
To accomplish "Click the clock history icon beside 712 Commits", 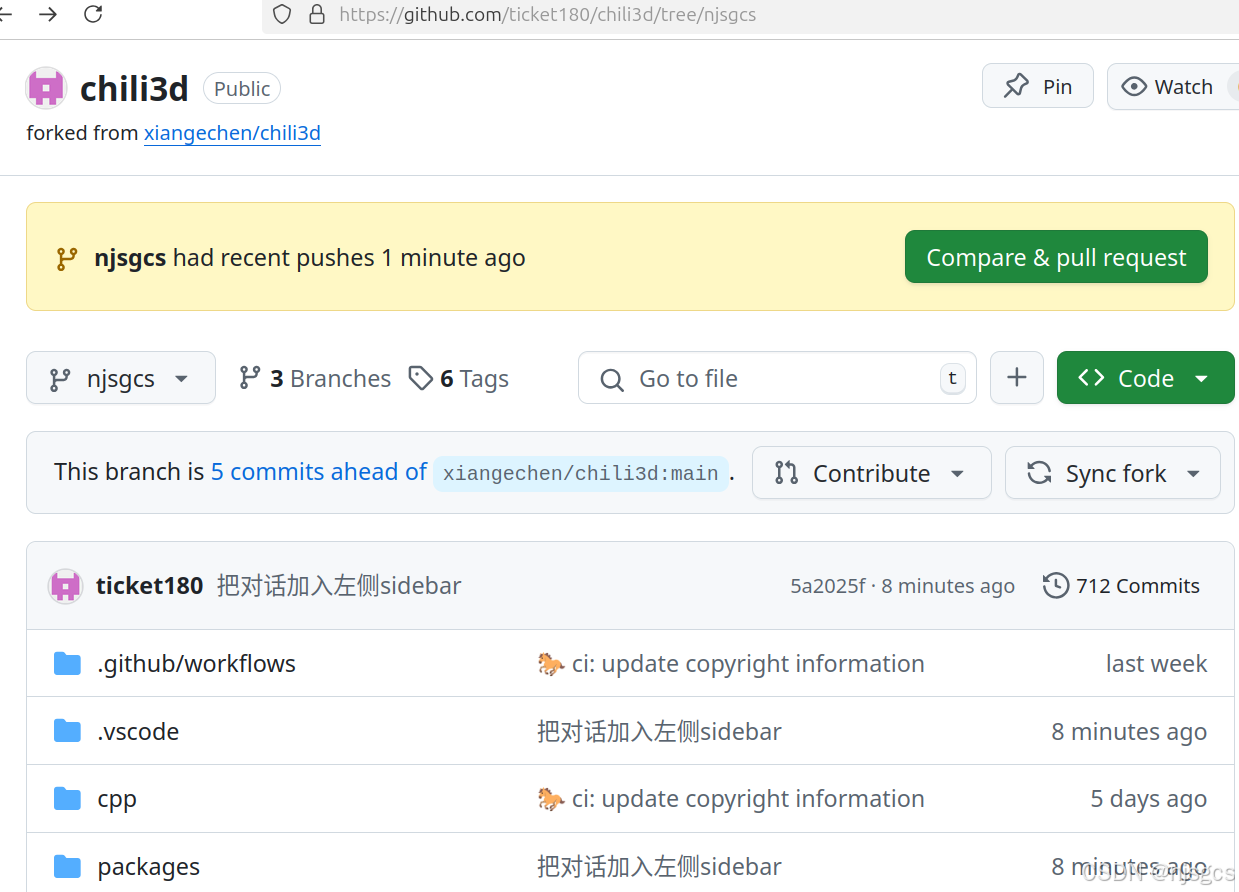I will coord(1055,585).
